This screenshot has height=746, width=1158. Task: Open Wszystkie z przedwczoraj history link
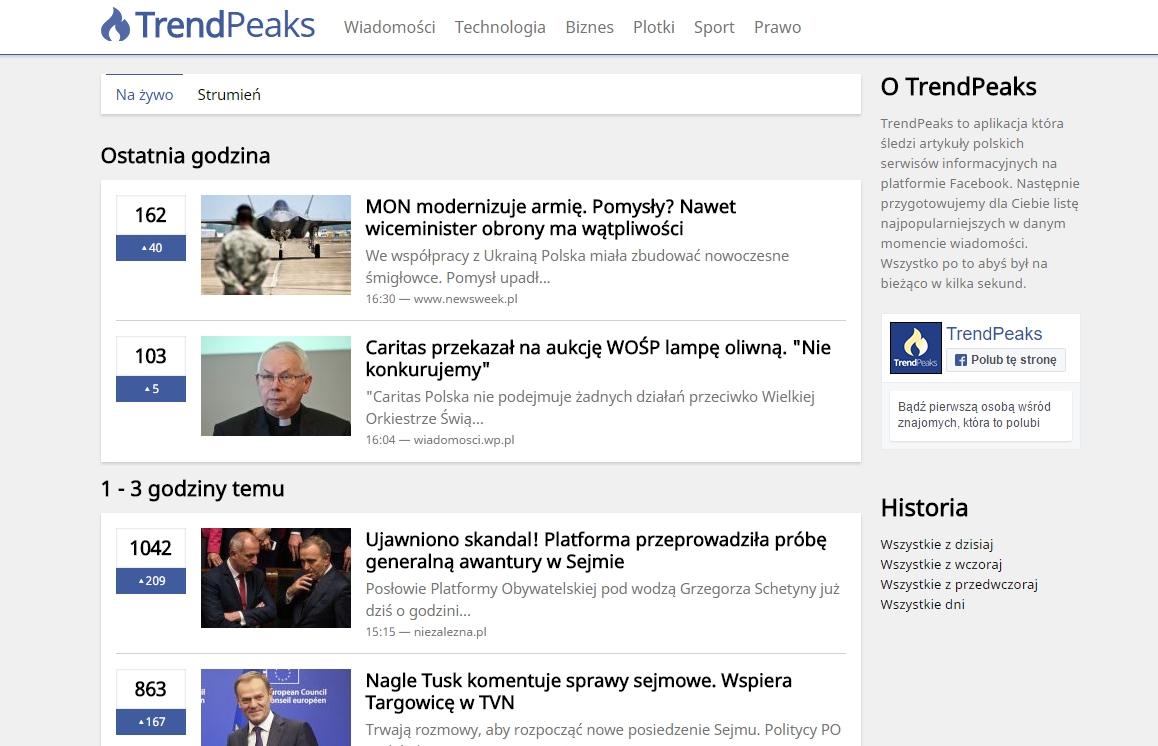(x=959, y=584)
